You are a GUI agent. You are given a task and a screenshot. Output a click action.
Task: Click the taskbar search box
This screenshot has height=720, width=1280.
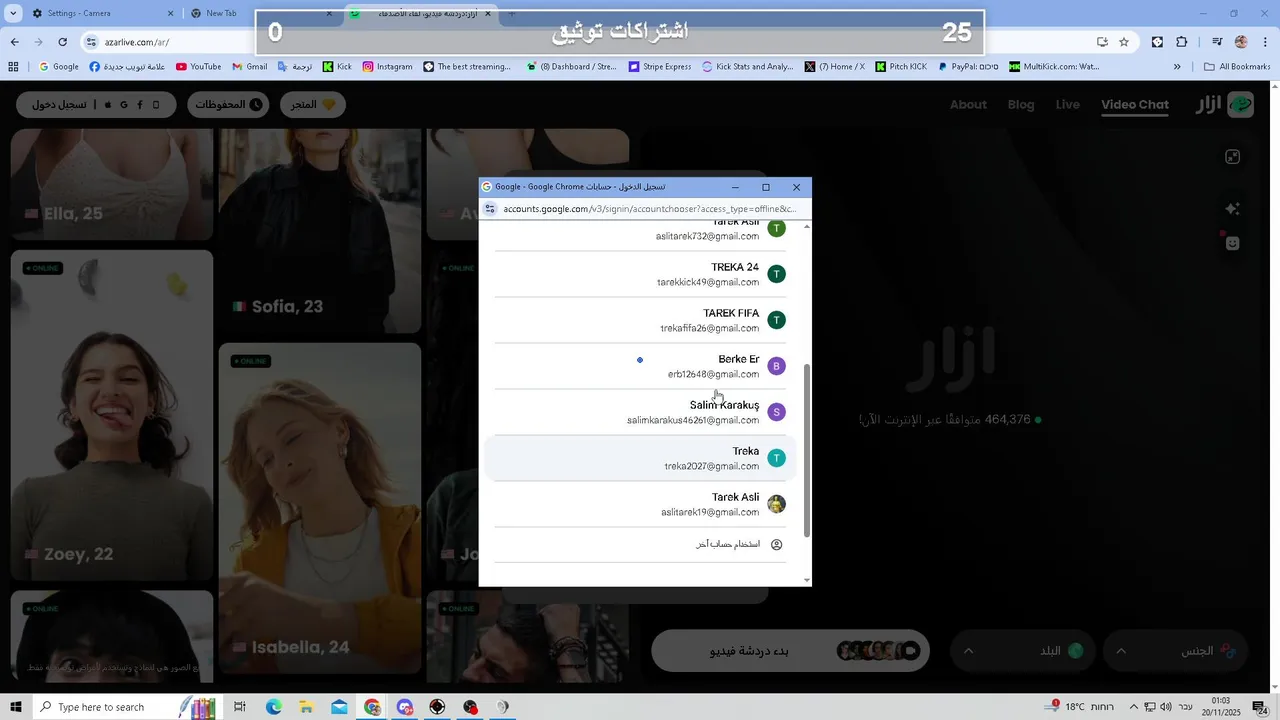tap(128, 707)
